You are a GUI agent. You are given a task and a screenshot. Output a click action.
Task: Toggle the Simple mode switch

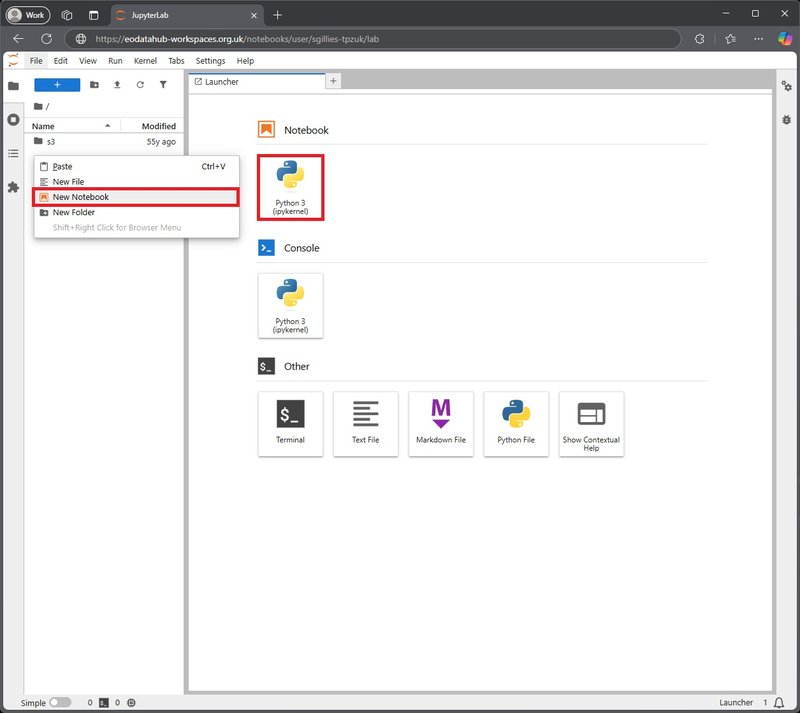coord(60,703)
